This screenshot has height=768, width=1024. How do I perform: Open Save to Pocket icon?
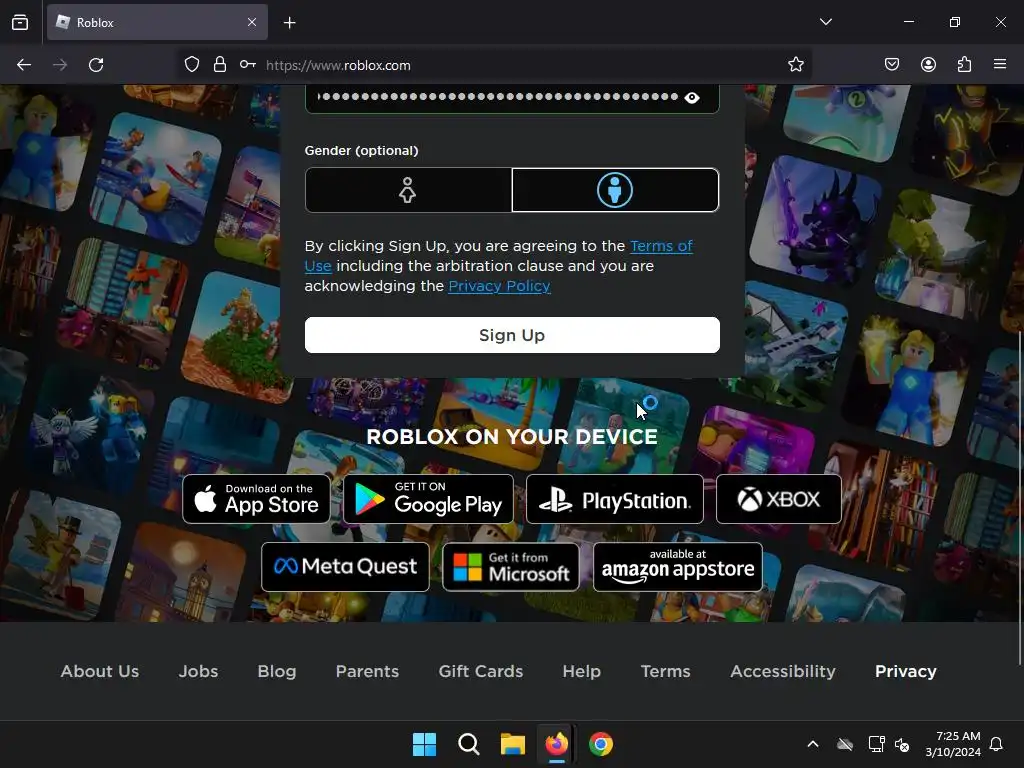tap(892, 65)
